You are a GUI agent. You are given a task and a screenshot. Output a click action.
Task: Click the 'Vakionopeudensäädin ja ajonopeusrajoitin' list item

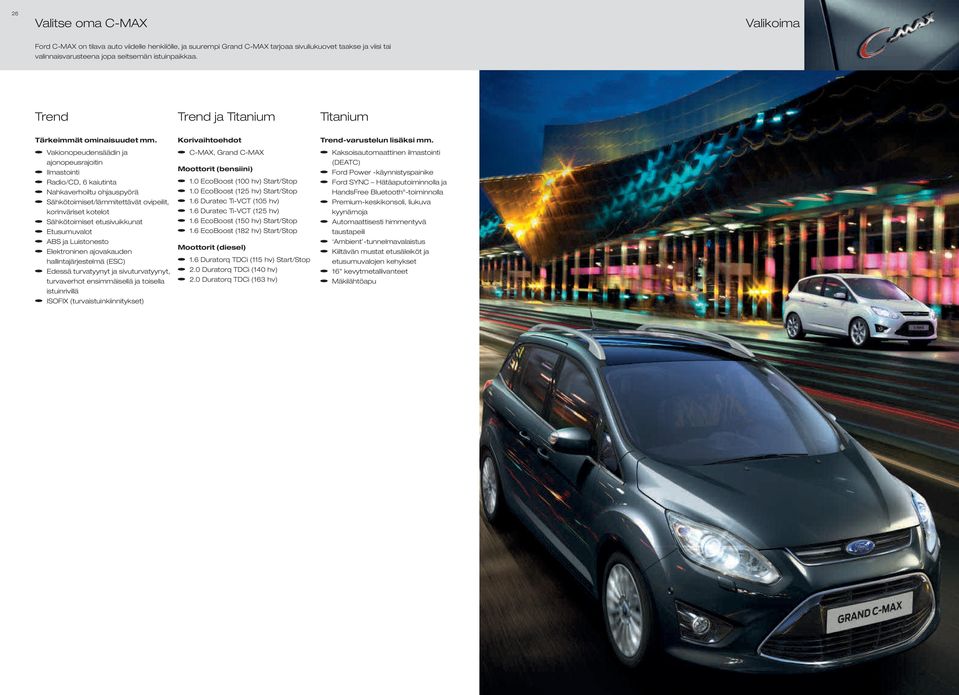click(x=87, y=157)
